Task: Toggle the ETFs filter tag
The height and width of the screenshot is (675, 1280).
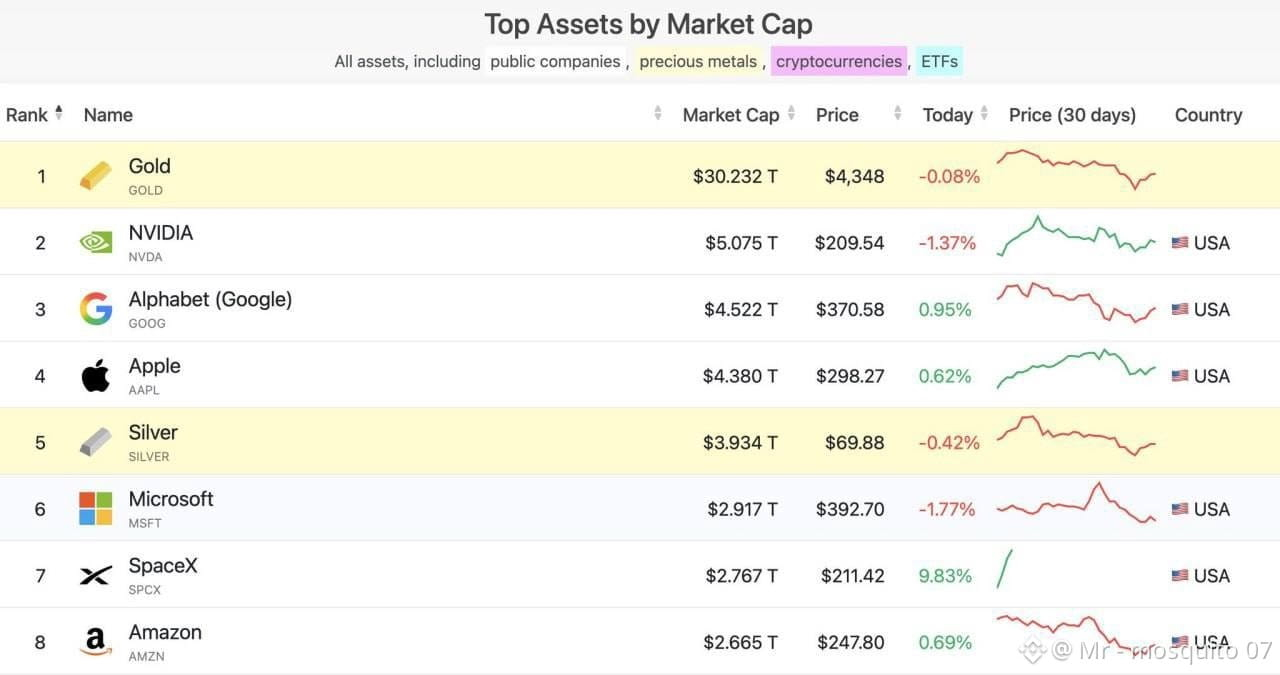Action: 939,61
